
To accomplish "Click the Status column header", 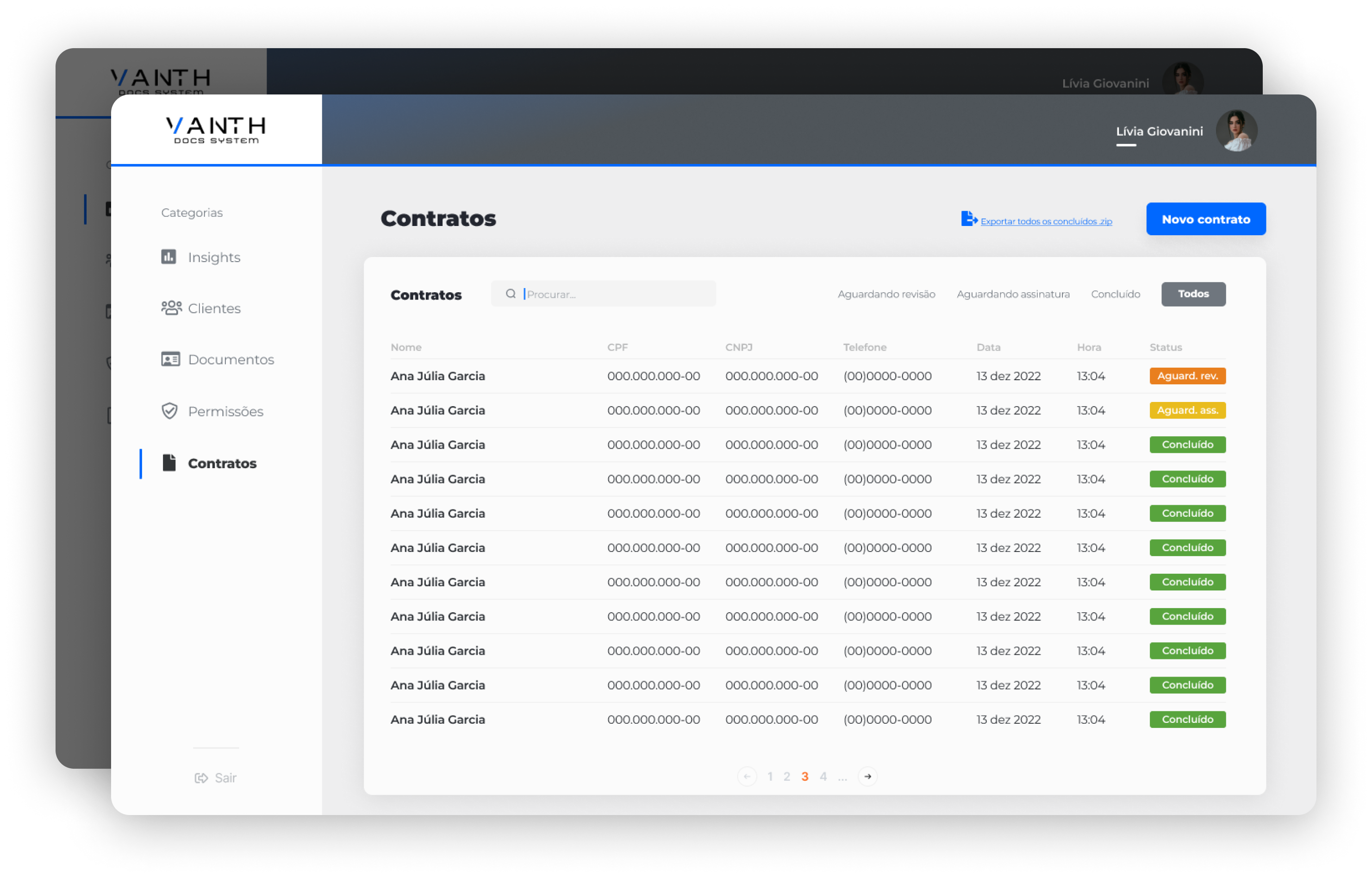I will 1165,347.
